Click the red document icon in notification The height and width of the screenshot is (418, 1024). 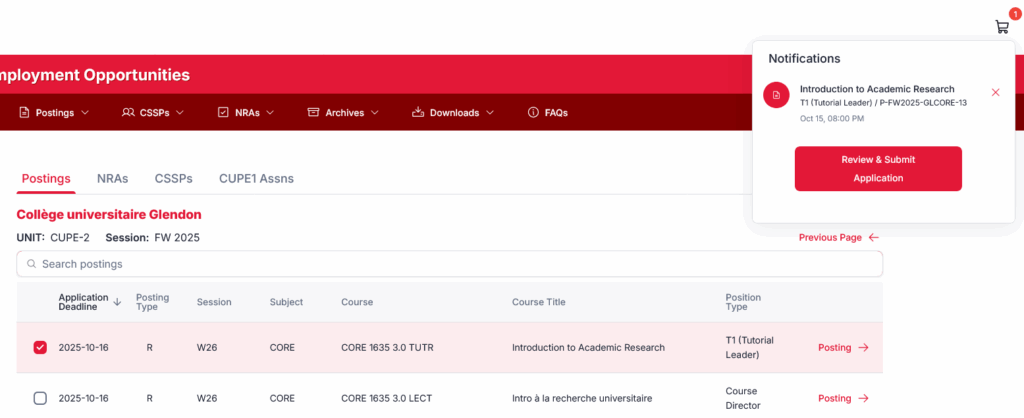775,94
